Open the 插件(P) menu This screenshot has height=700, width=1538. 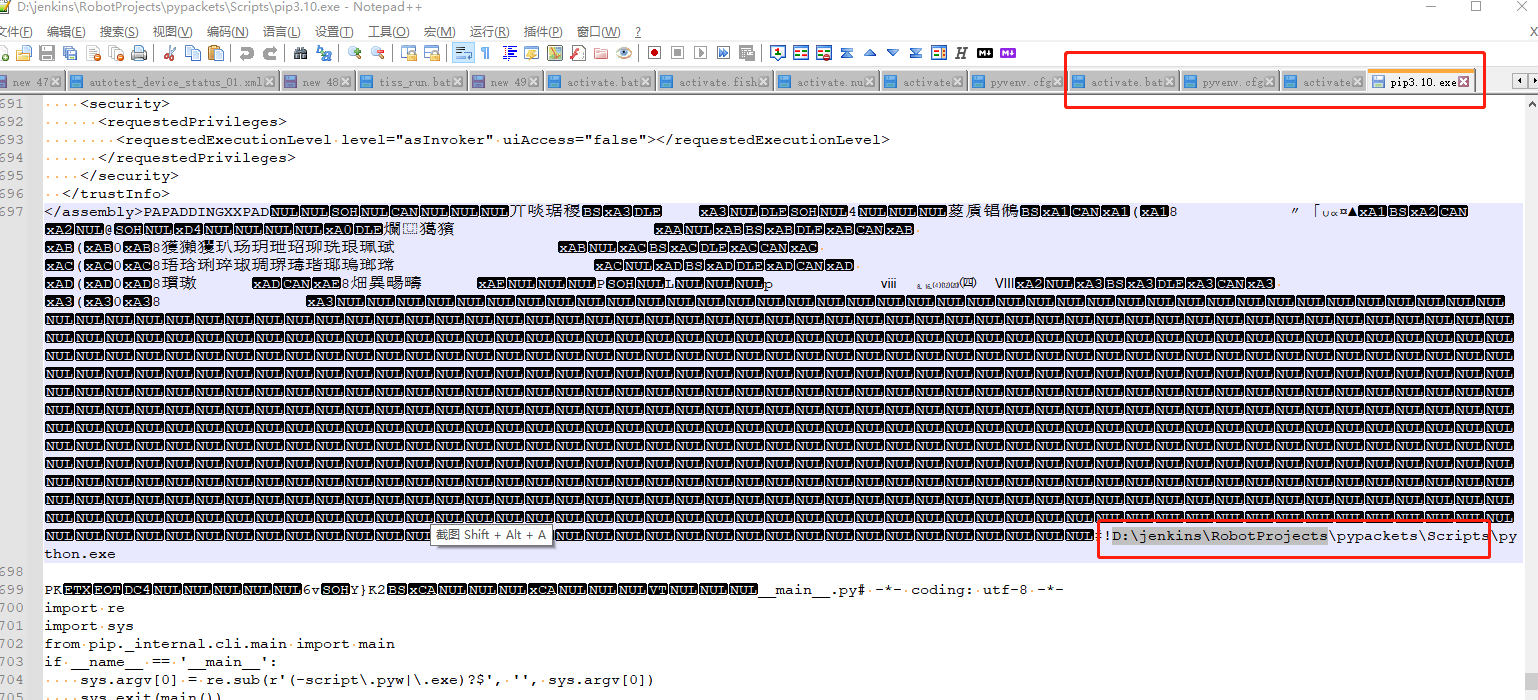click(x=541, y=31)
